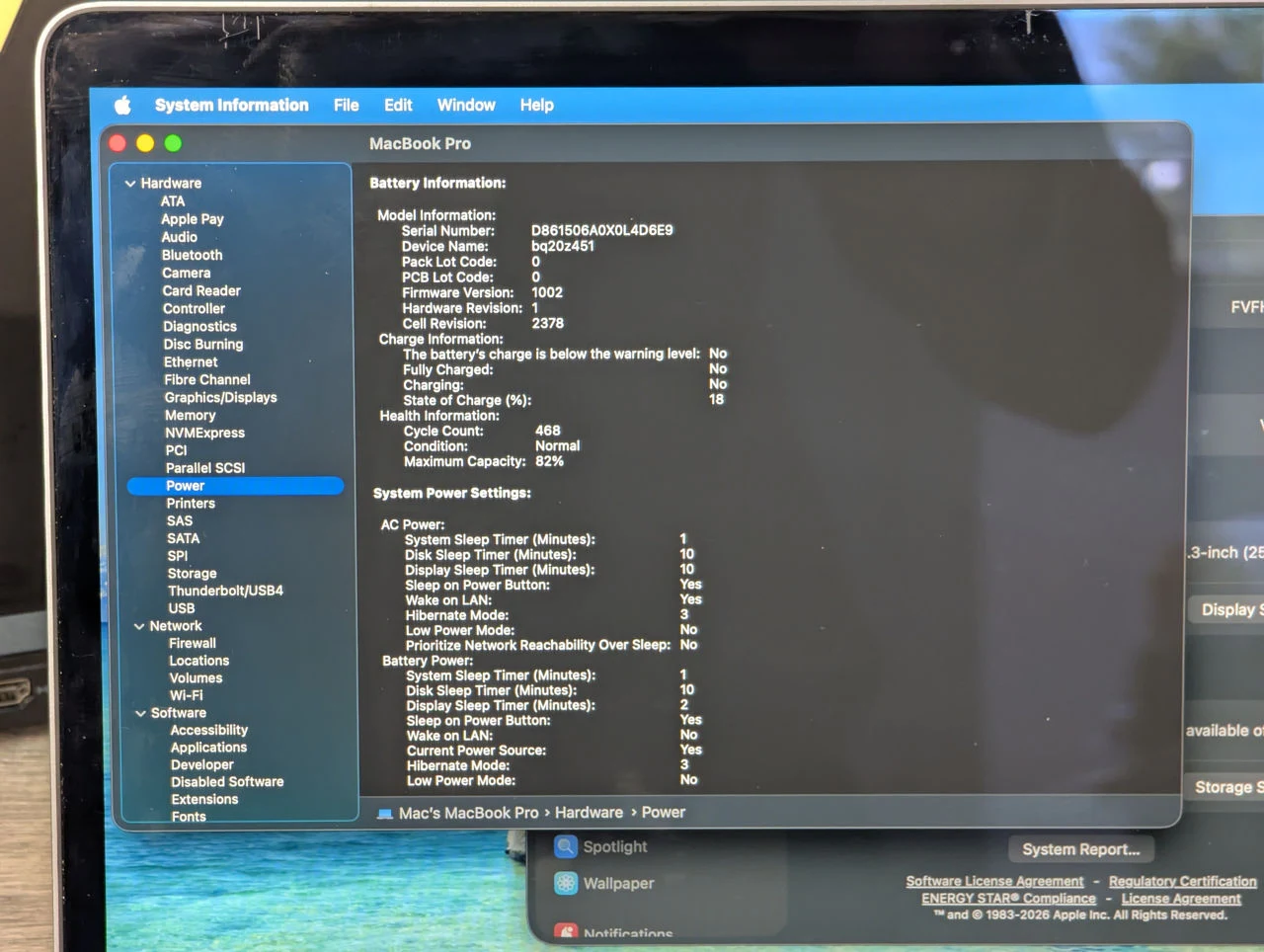Open the System Information app menu

pos(231,105)
